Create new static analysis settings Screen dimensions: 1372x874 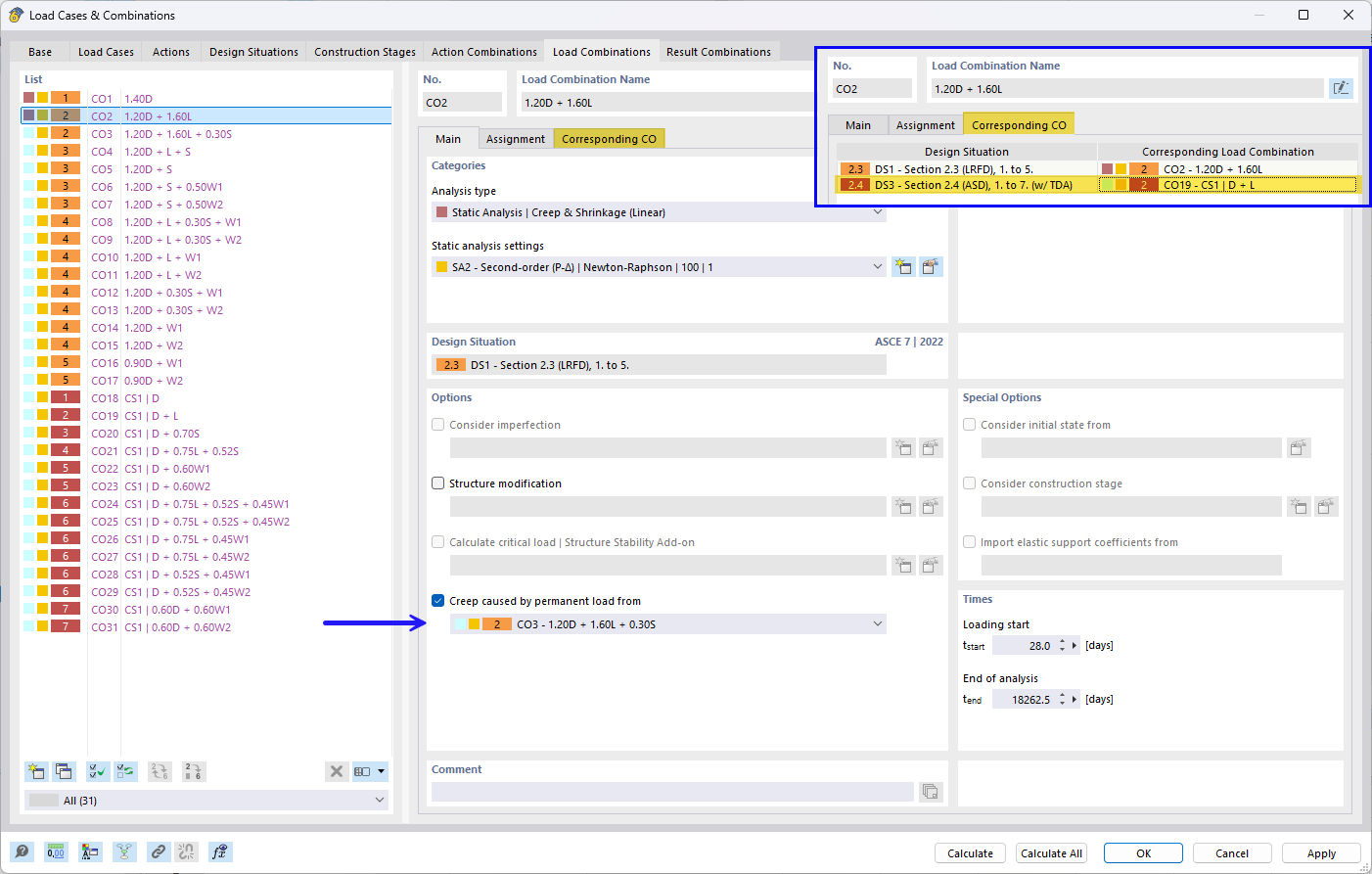tap(902, 265)
